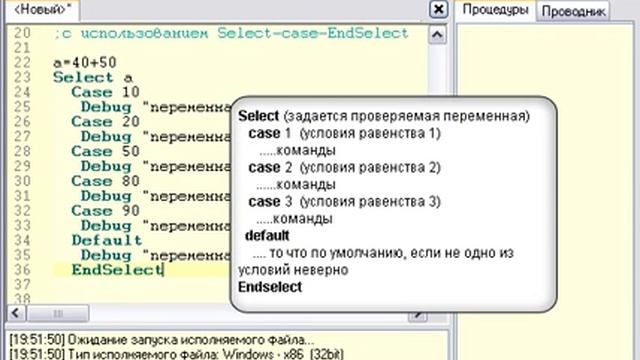Click Debug statement on line 25
The width and height of the screenshot is (640, 360).
click(156, 107)
